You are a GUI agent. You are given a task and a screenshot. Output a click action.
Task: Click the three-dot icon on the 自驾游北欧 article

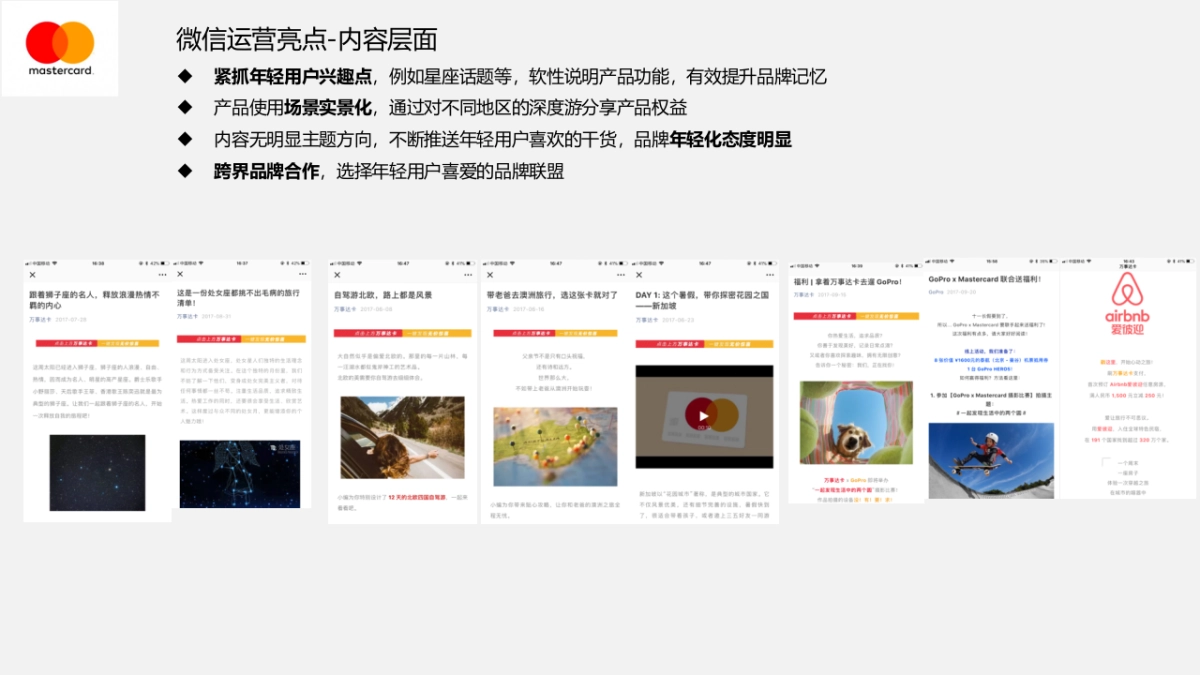click(x=468, y=274)
